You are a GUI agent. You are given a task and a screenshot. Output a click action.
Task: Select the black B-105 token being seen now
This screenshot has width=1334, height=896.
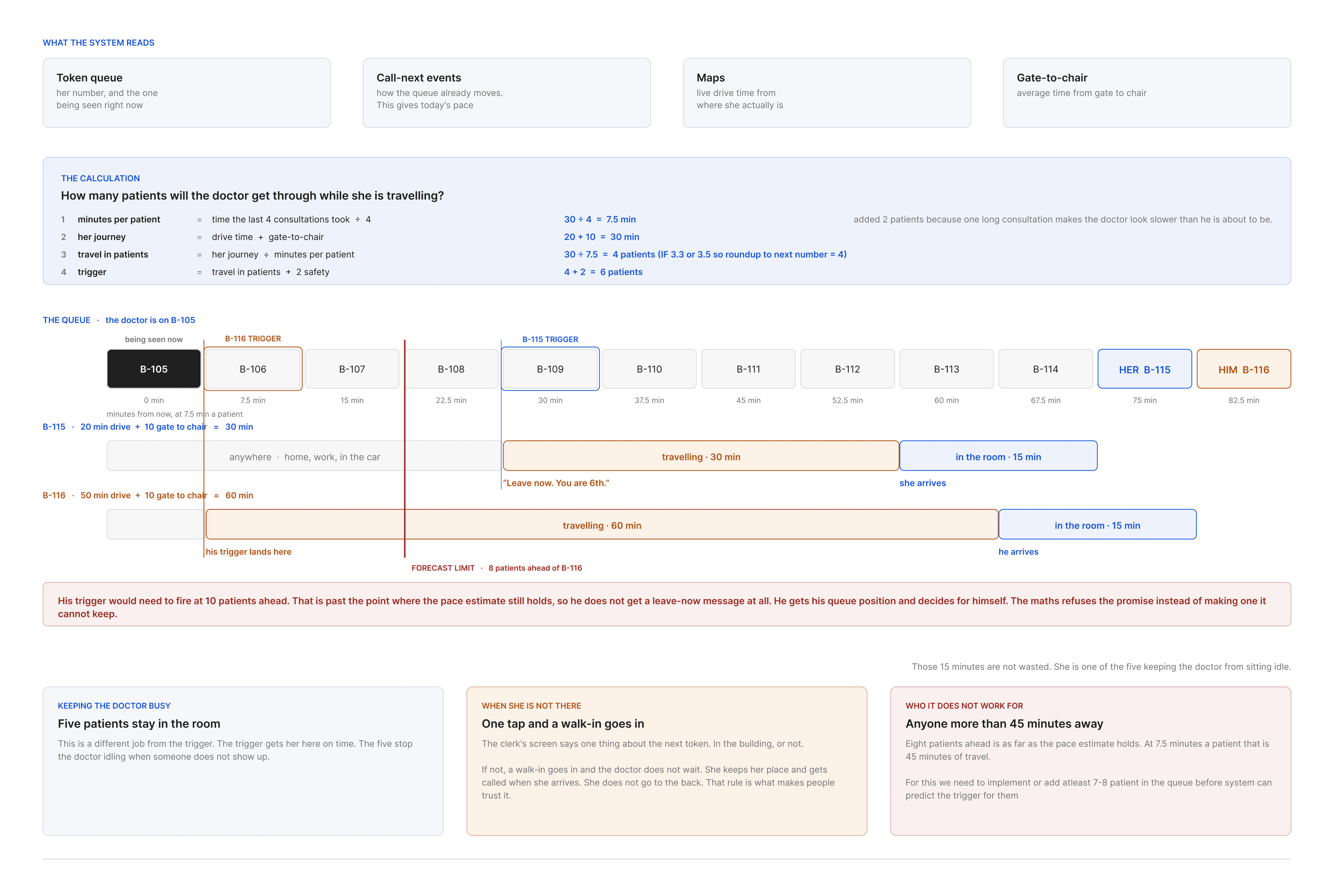(154, 369)
